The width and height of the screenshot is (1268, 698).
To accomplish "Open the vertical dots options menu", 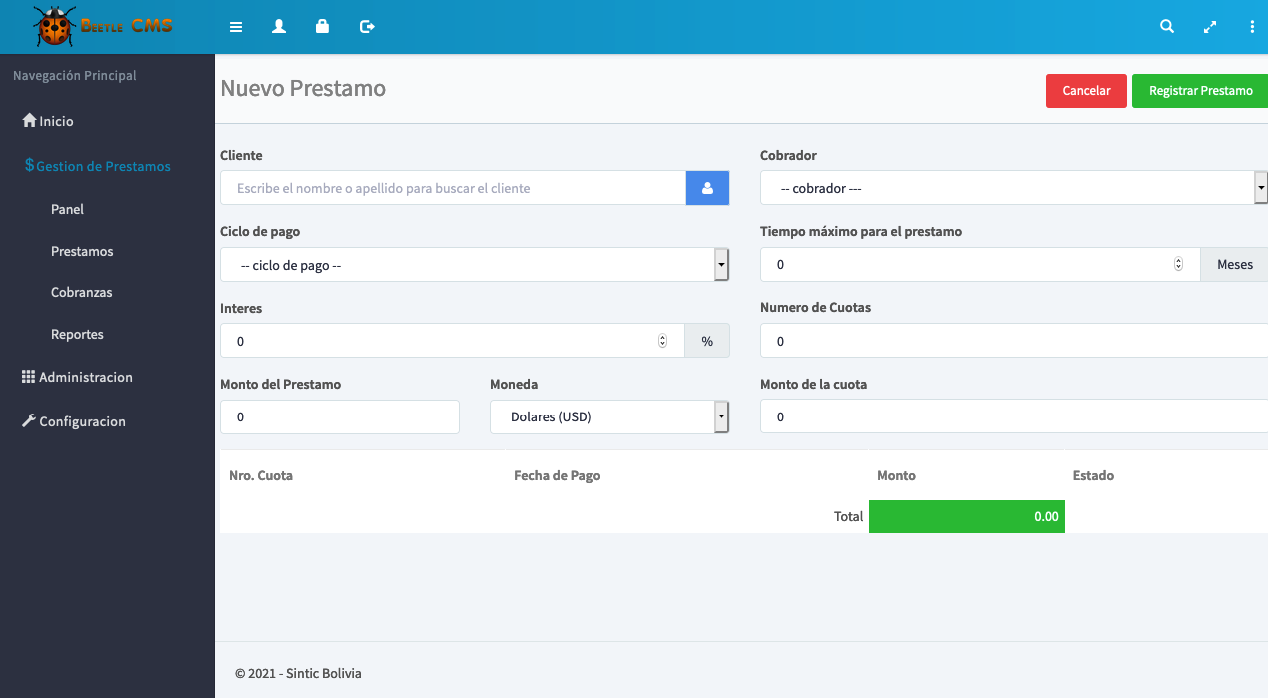I will click(1252, 27).
